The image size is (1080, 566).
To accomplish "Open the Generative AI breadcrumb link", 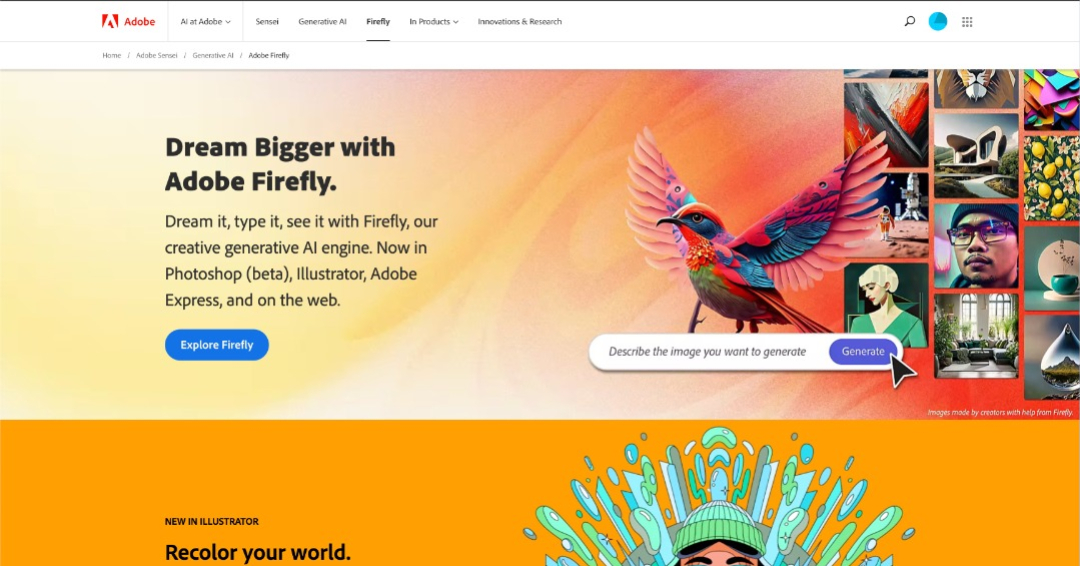I will [213, 55].
